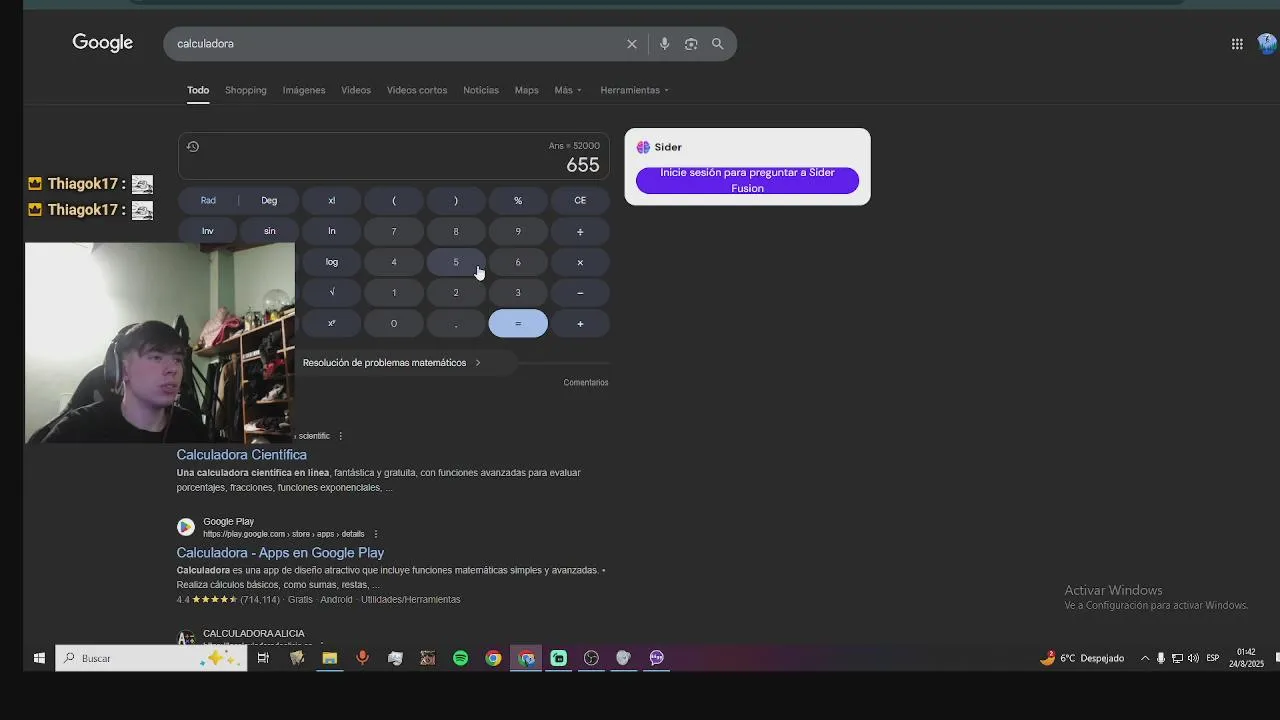This screenshot has height=720, width=1280.
Task: Open three-dot menu for Google Play result
Action: pyautogui.click(x=376, y=534)
